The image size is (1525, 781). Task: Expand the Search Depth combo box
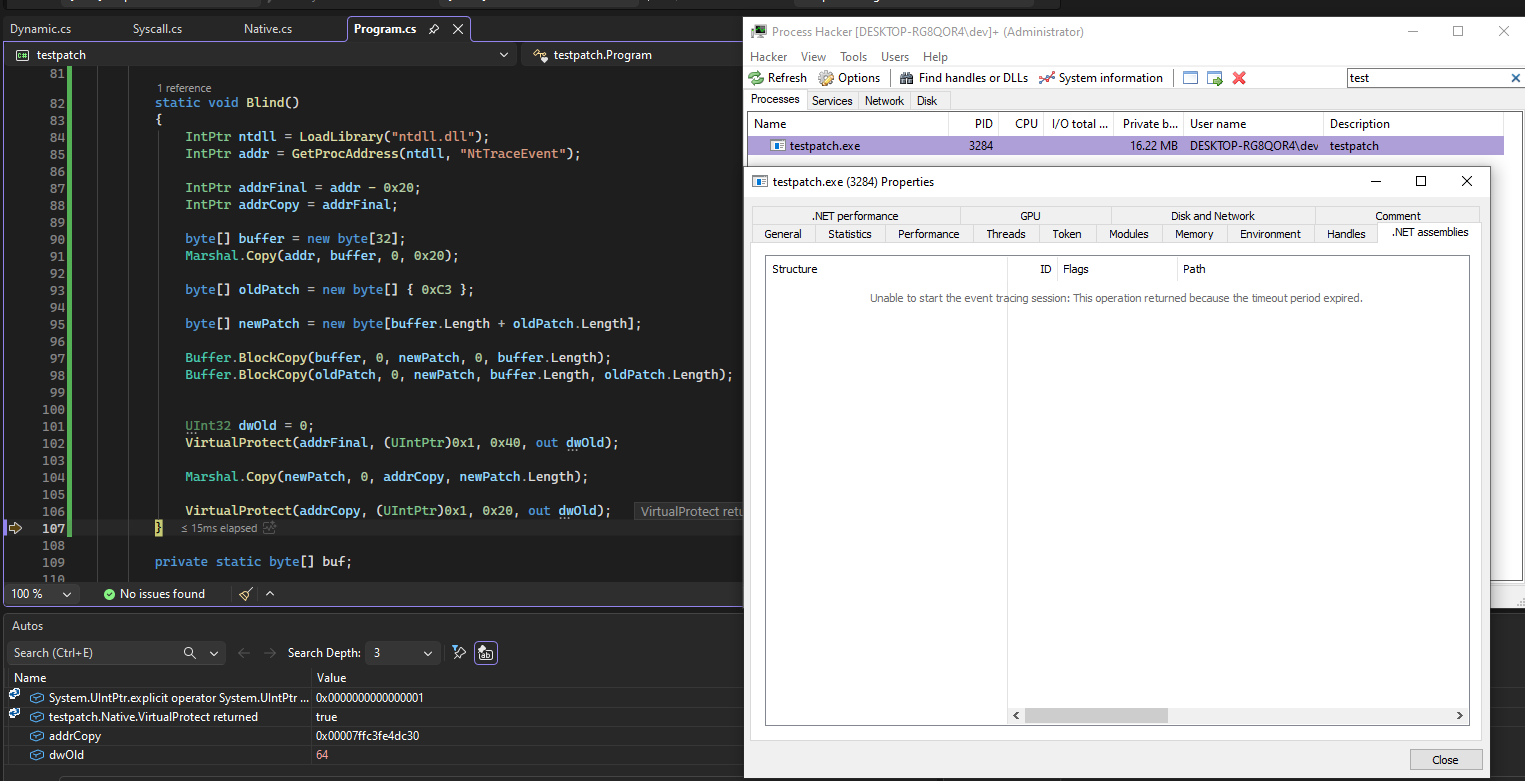403,653
